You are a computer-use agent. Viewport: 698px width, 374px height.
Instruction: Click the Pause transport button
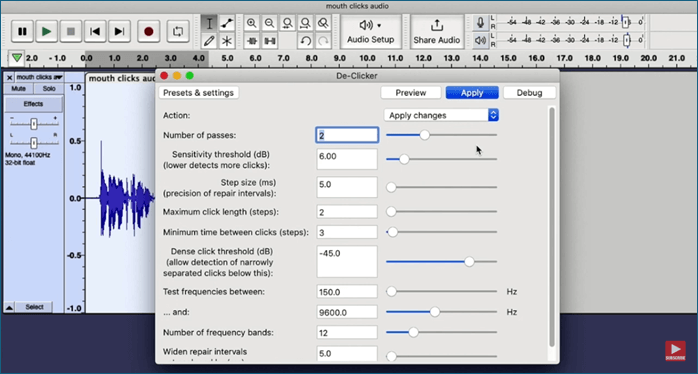[22, 31]
